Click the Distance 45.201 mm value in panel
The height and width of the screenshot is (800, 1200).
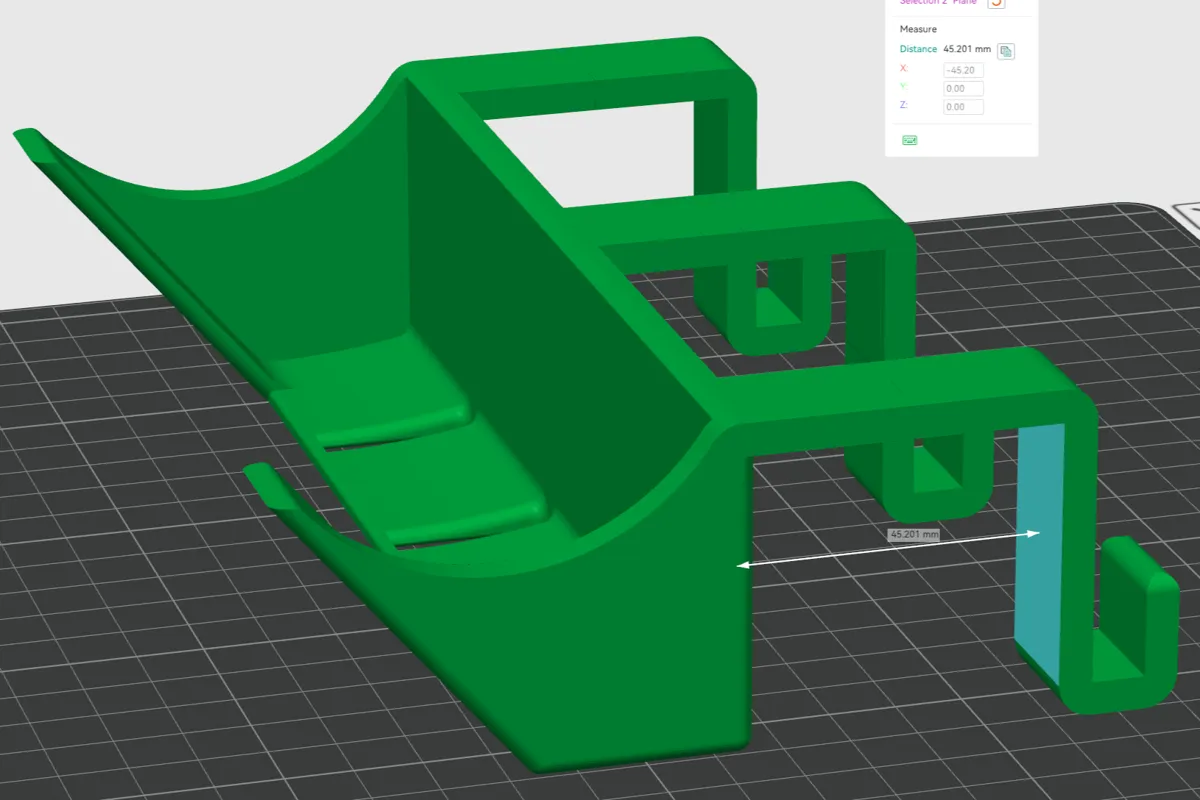(967, 49)
